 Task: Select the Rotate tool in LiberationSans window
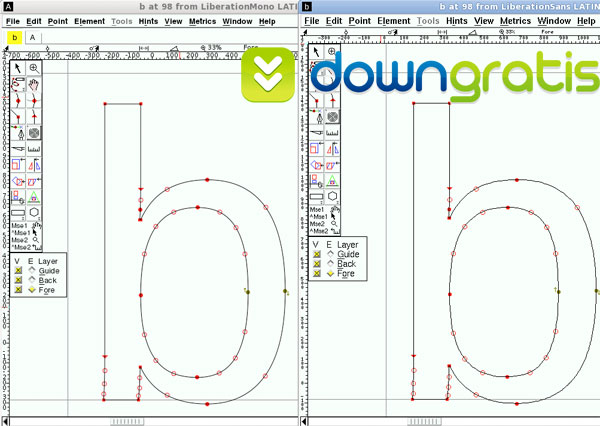[316, 165]
